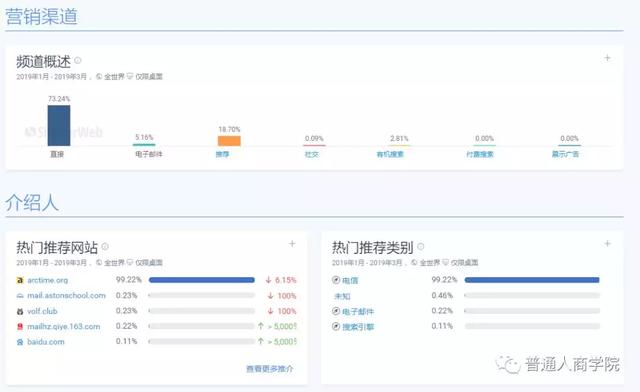Select the 社交 channel label
This screenshot has height=392, width=640.
tap(311, 154)
